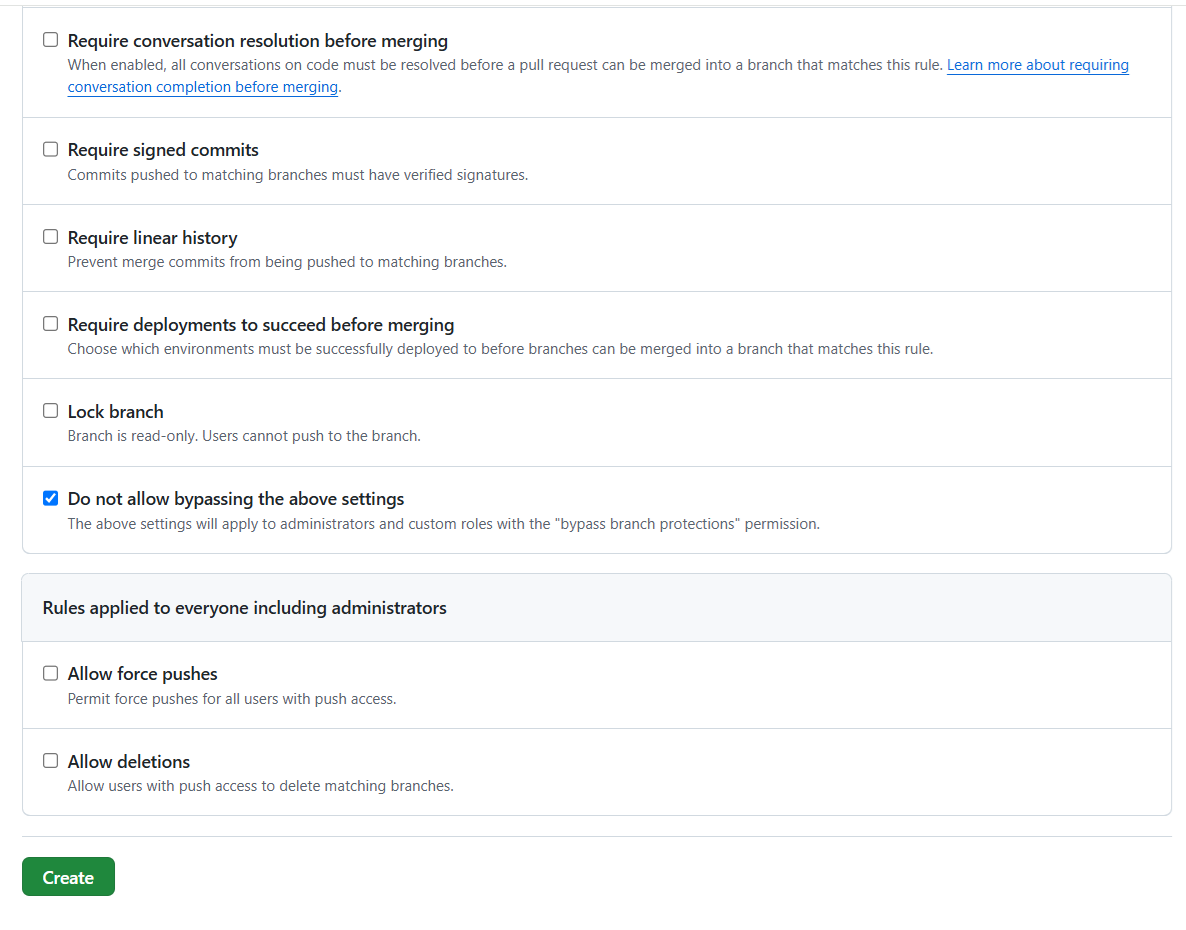This screenshot has height=930, width=1186.
Task: Click "The above settings will apply to administrators" description
Action: click(443, 524)
